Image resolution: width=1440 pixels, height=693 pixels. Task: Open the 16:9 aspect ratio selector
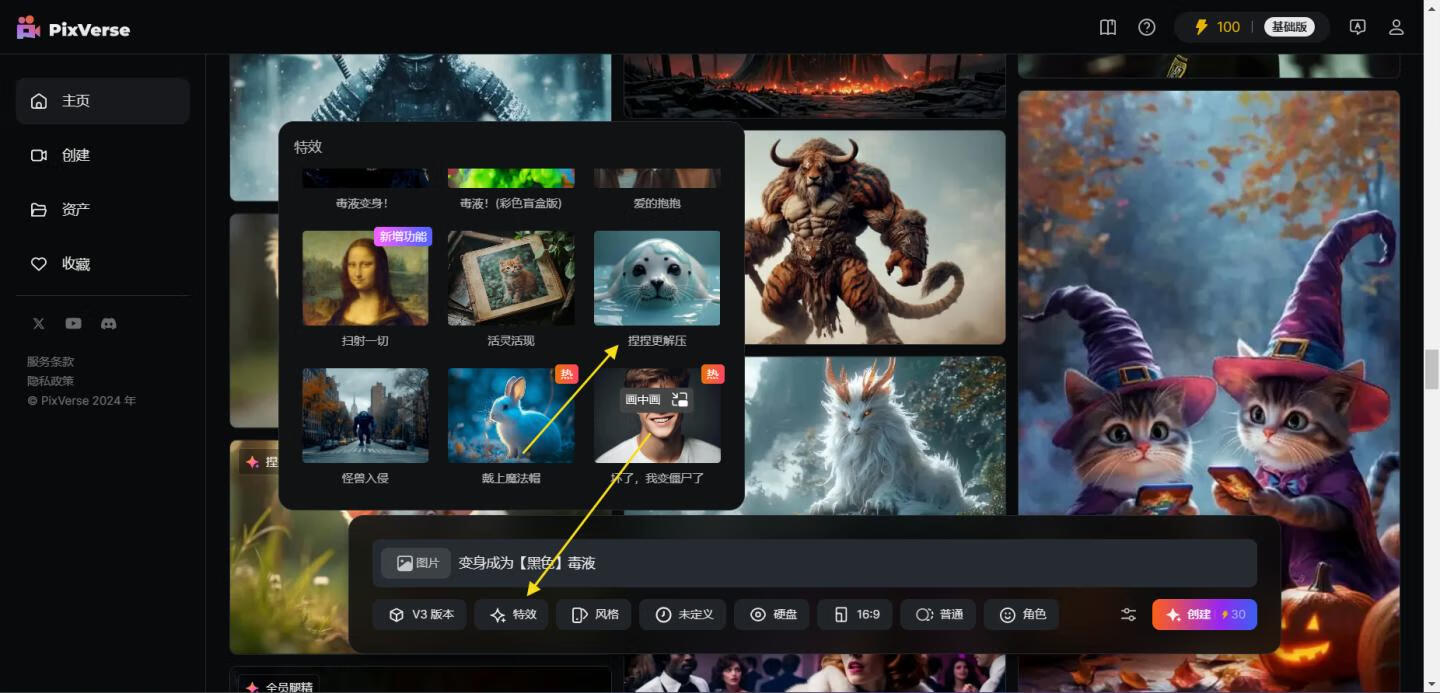(855, 615)
